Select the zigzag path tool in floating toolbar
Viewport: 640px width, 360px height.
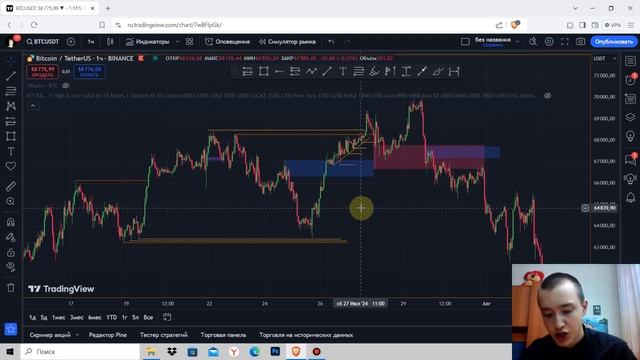click(311, 72)
